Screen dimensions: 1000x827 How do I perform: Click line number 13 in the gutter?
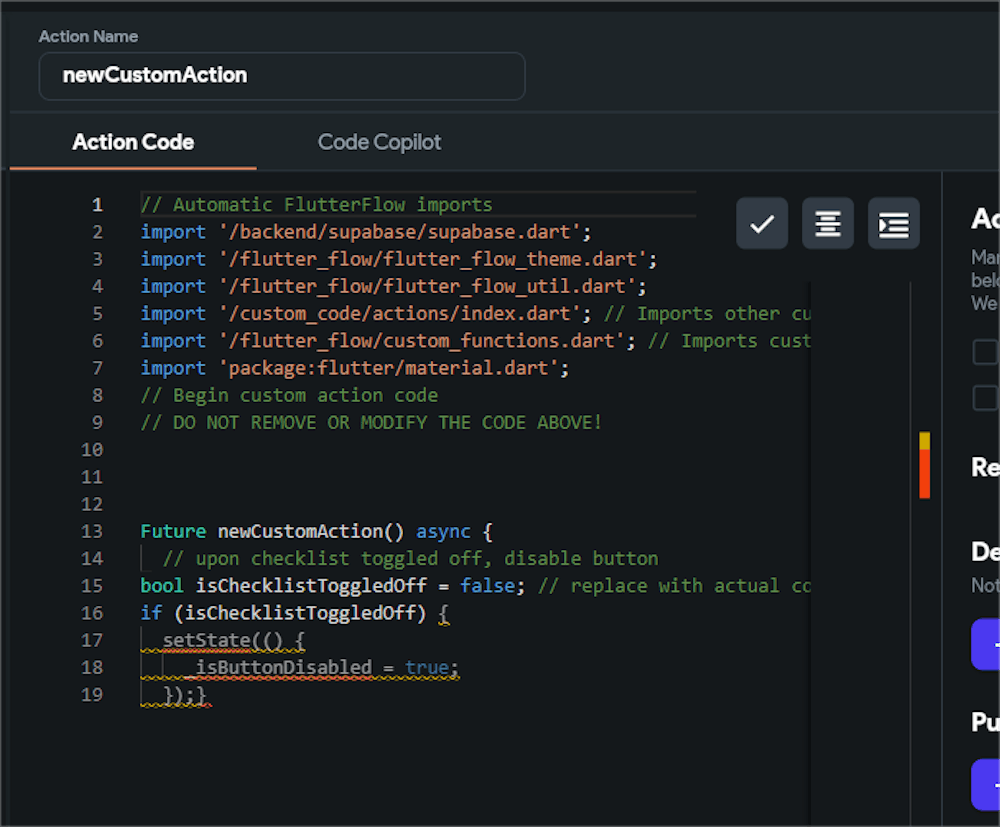(x=92, y=531)
